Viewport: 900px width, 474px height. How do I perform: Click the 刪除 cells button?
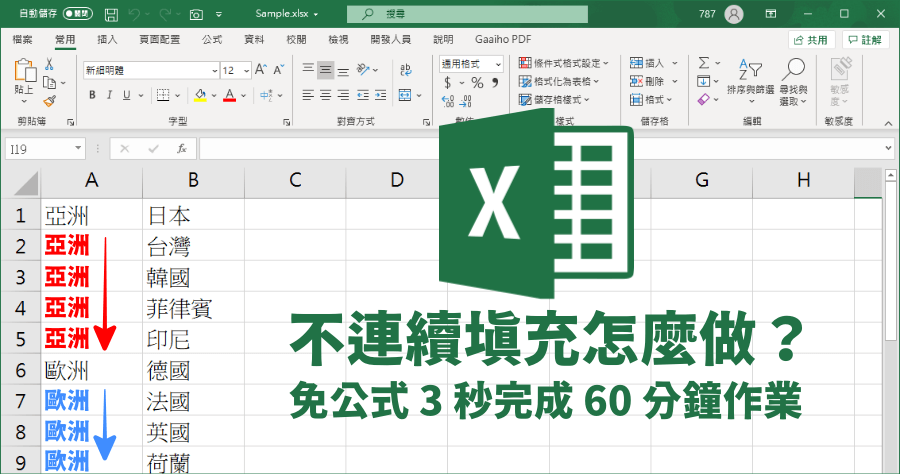tap(647, 81)
